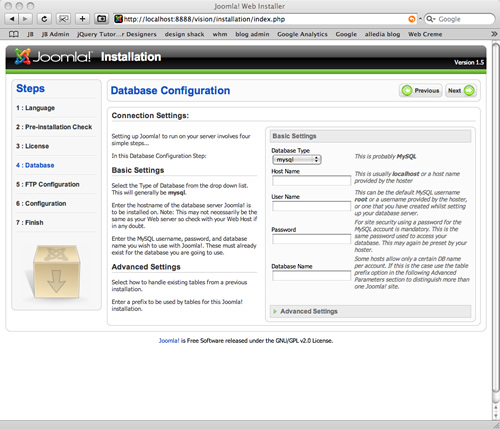Click the site favicon in the address bar
The width and height of the screenshot is (500, 429).
tap(118, 19)
